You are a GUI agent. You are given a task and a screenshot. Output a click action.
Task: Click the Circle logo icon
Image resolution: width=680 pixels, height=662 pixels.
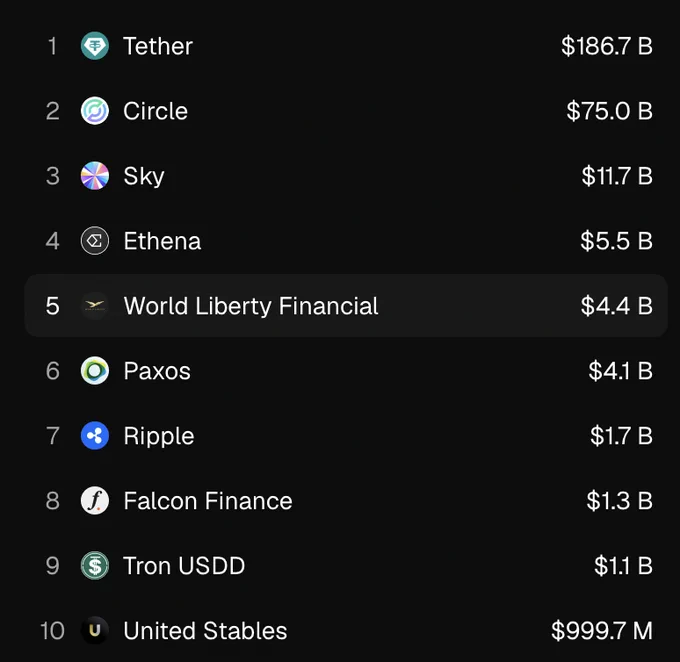tap(95, 111)
